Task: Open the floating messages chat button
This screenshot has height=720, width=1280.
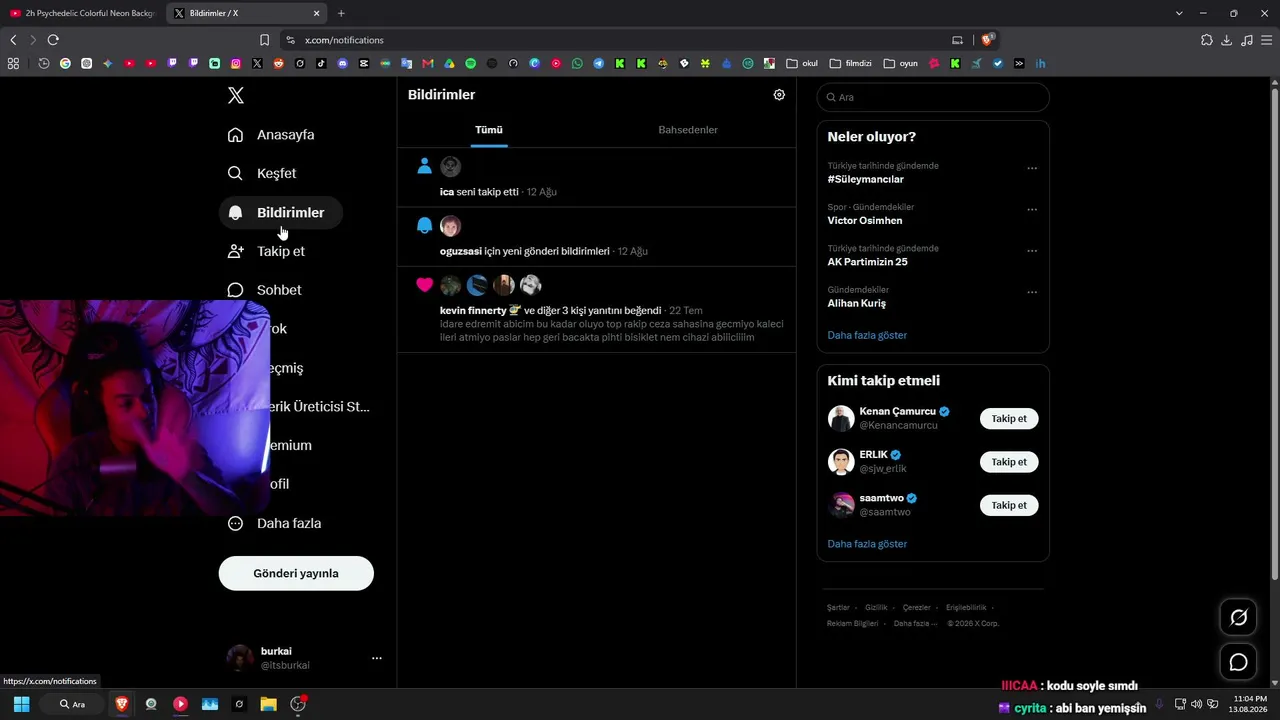Action: click(1238, 662)
